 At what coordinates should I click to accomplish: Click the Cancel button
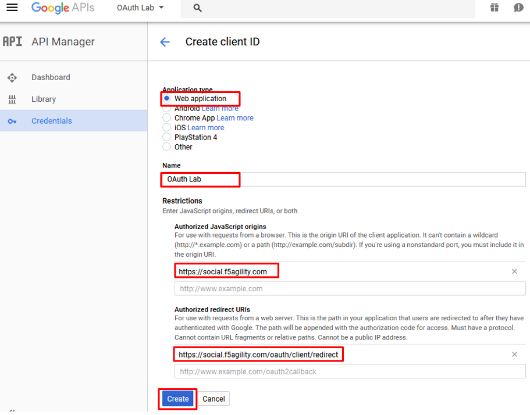point(214,399)
